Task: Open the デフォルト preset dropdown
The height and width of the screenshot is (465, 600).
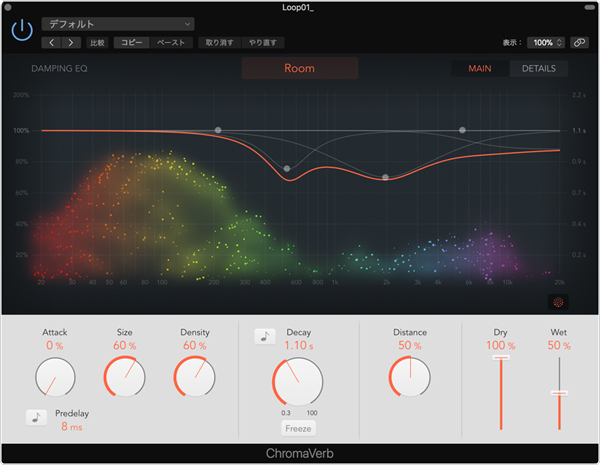Action: 118,24
